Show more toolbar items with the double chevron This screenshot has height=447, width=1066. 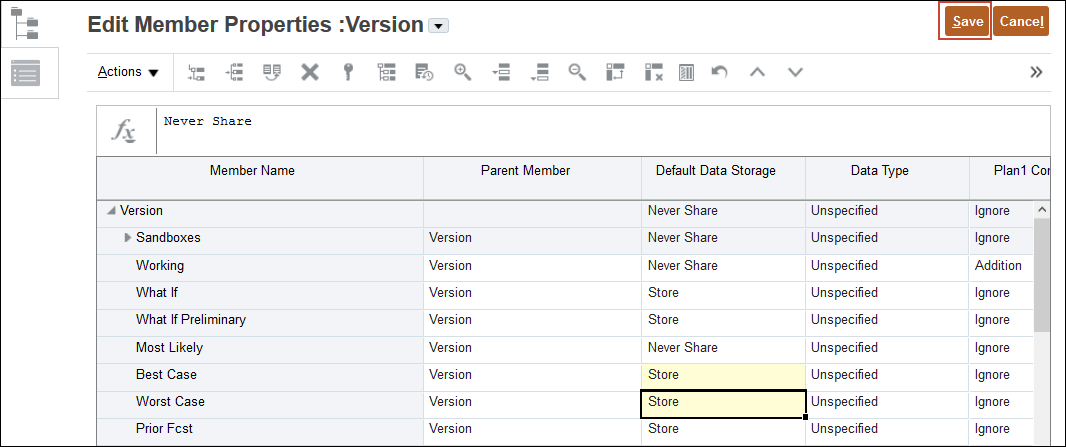pyautogui.click(x=1036, y=72)
